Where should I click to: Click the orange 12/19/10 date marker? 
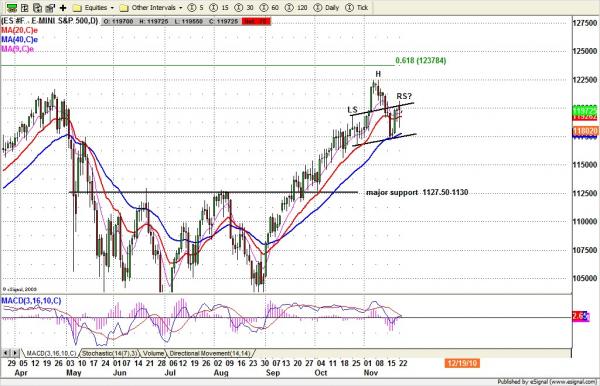coord(462,363)
